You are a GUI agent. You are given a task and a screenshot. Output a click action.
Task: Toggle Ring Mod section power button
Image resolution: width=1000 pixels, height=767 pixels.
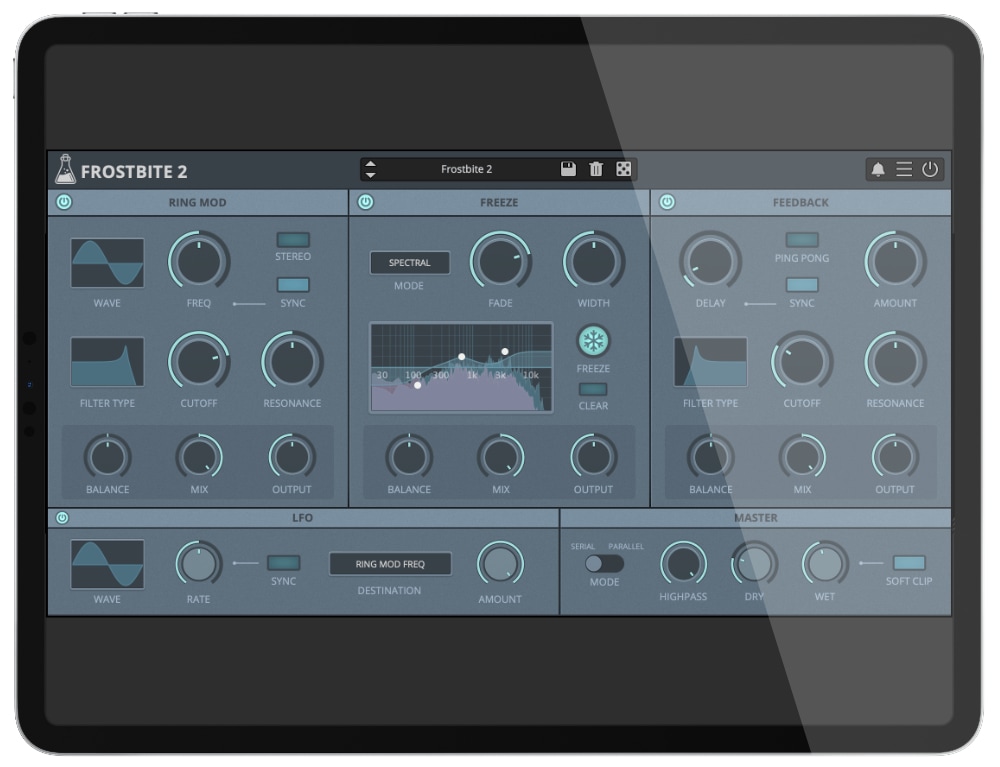(x=64, y=202)
